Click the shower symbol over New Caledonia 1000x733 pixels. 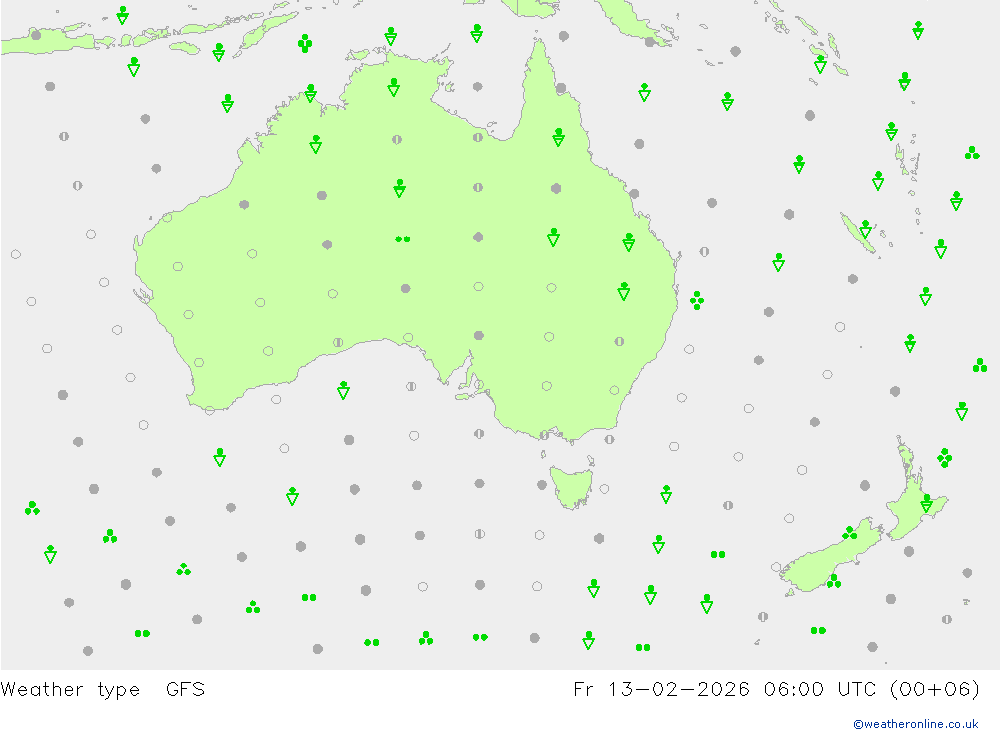pyautogui.click(x=865, y=229)
